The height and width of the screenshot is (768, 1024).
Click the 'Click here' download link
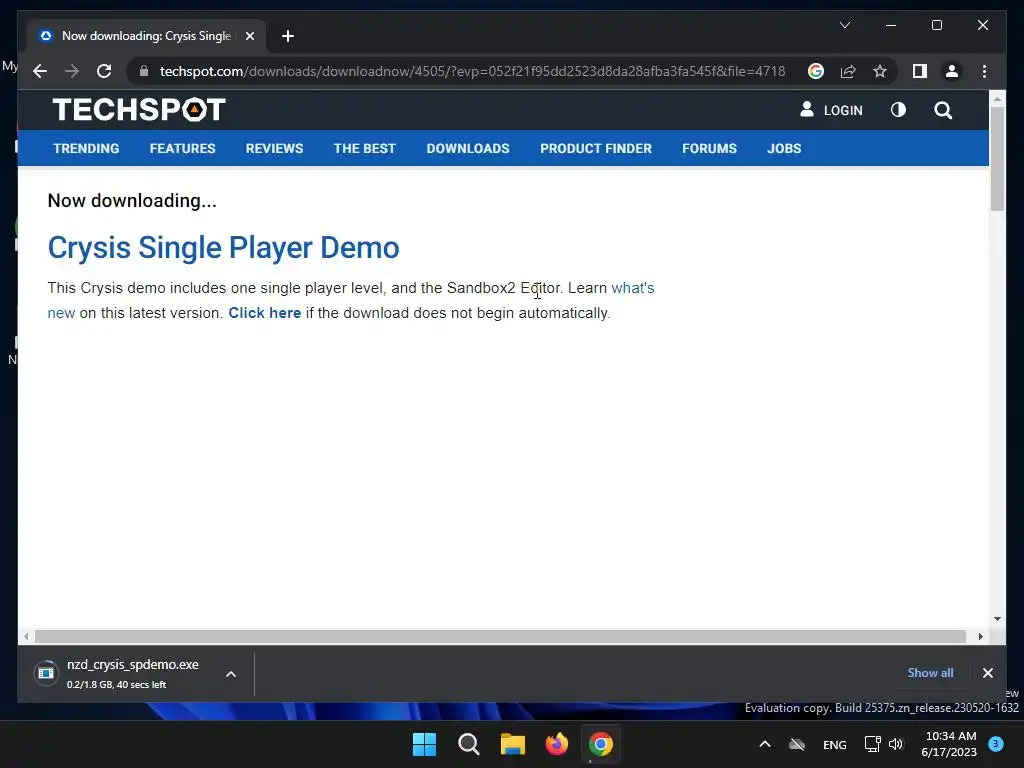click(264, 313)
